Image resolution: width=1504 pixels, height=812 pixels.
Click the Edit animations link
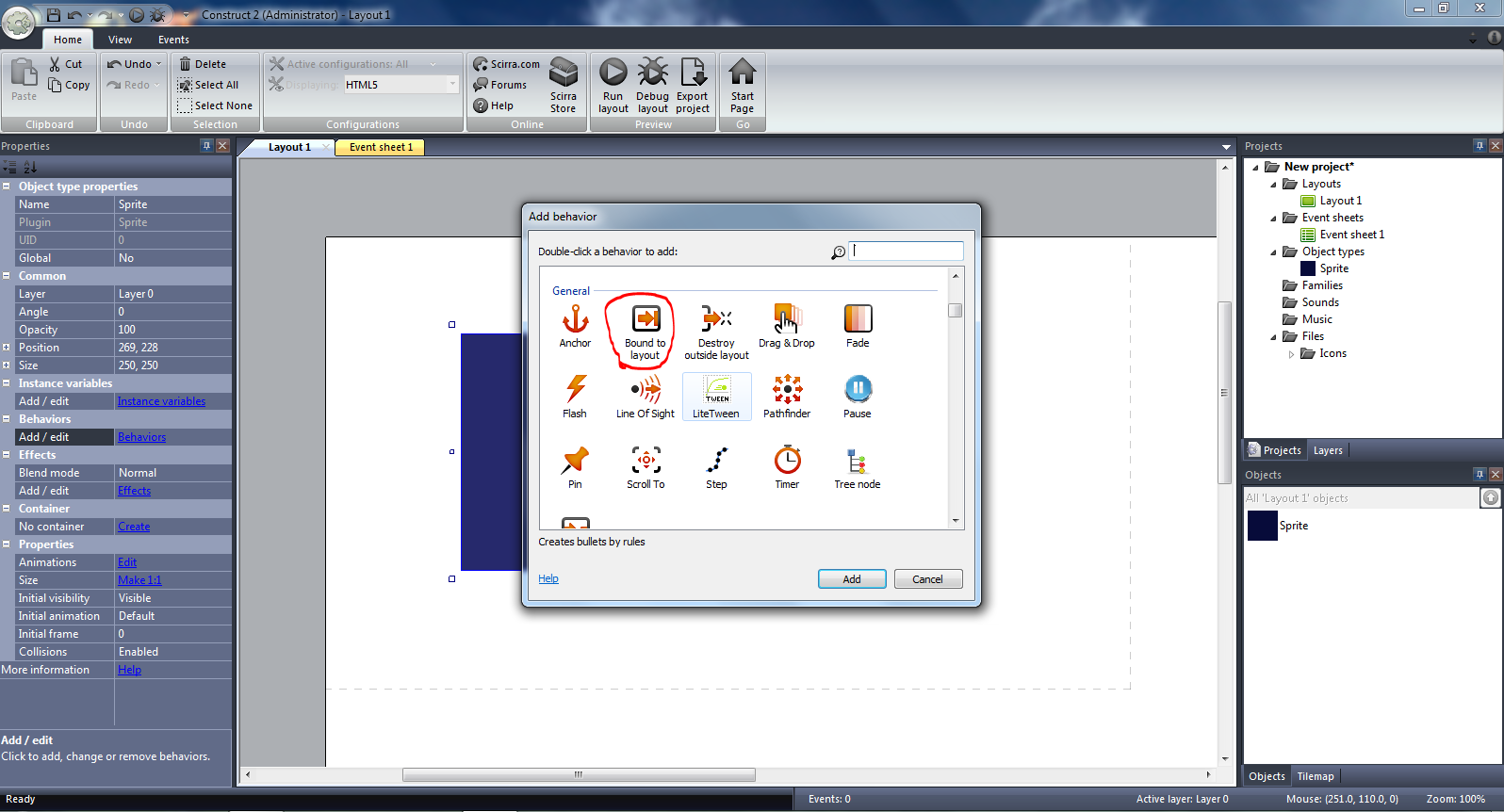pos(127,562)
